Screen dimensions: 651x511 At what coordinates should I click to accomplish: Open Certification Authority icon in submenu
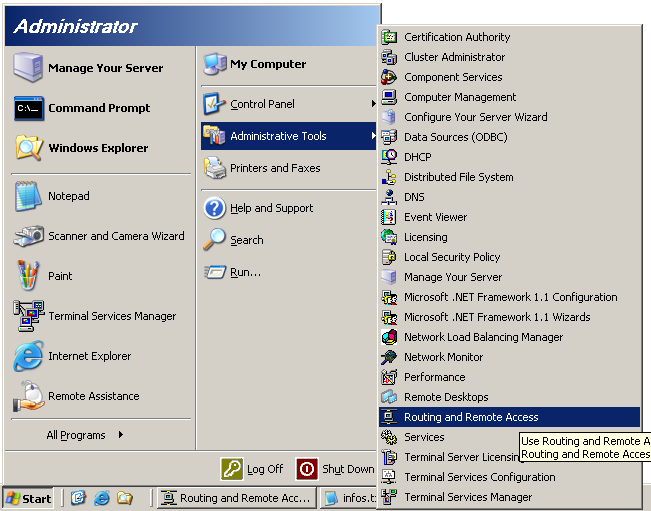389,37
